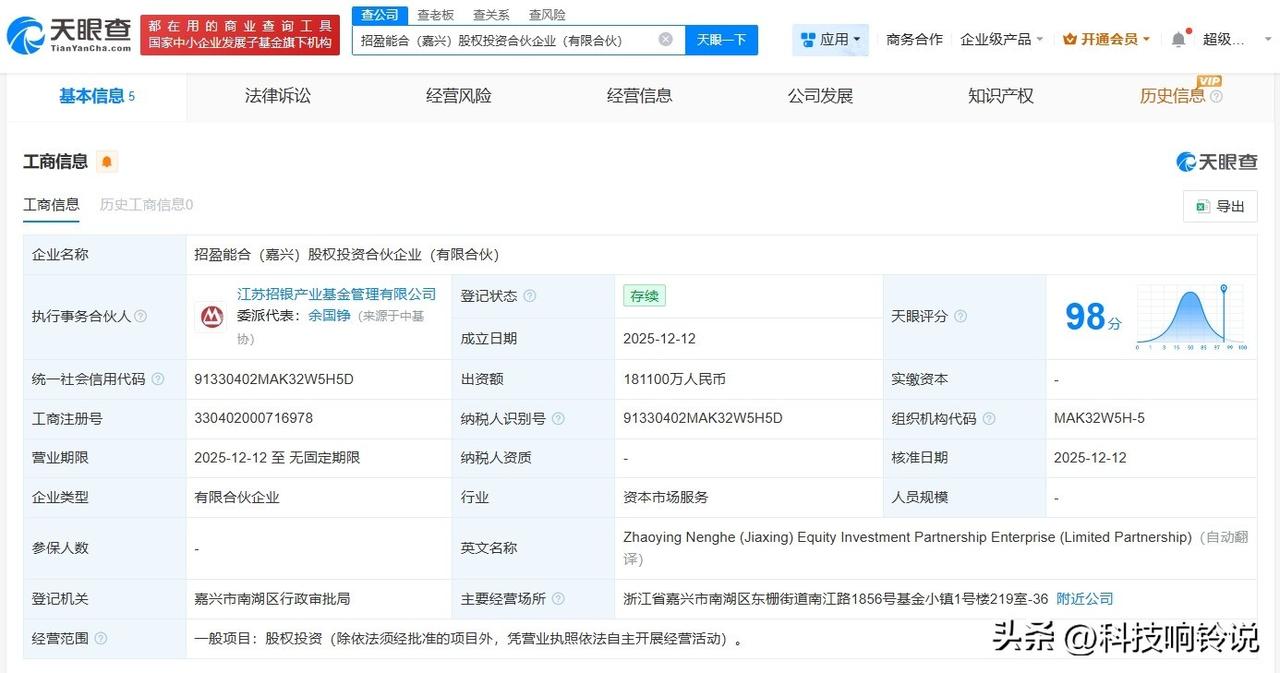Open the 余国铮 representative link
This screenshot has height=673, width=1280.
(329, 315)
